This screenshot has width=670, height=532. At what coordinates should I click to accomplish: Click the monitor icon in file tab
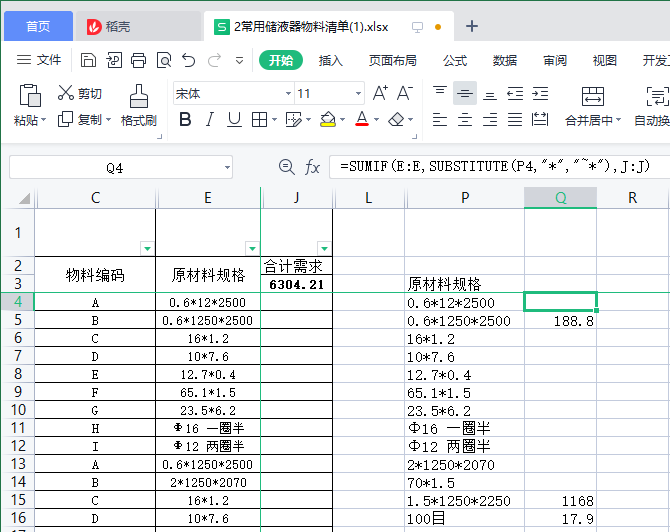point(417,27)
